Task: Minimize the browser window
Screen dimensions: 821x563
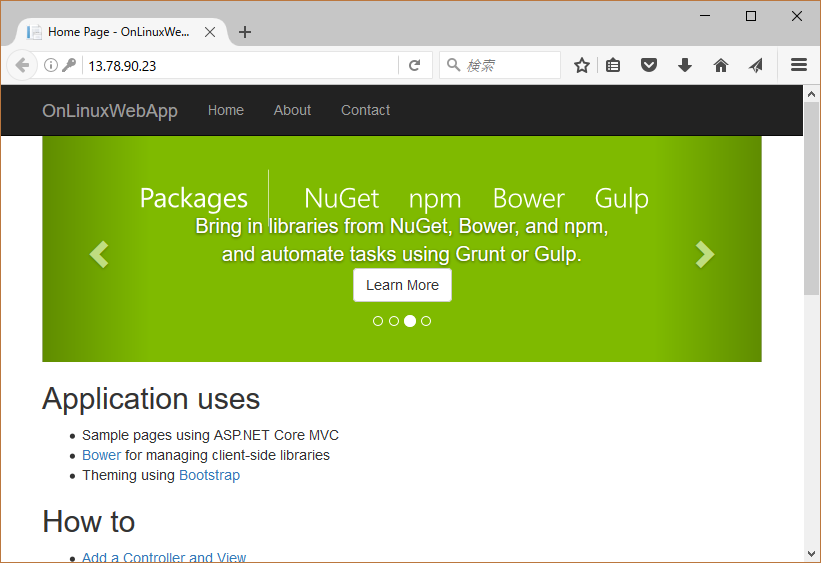Action: (705, 16)
